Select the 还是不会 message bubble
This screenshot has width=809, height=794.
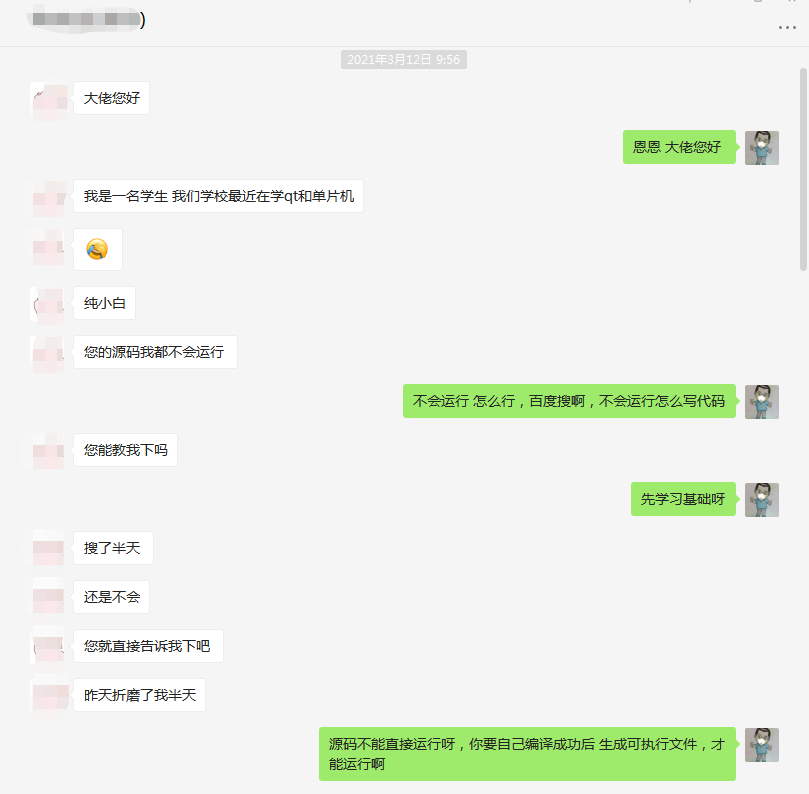click(x=111, y=597)
